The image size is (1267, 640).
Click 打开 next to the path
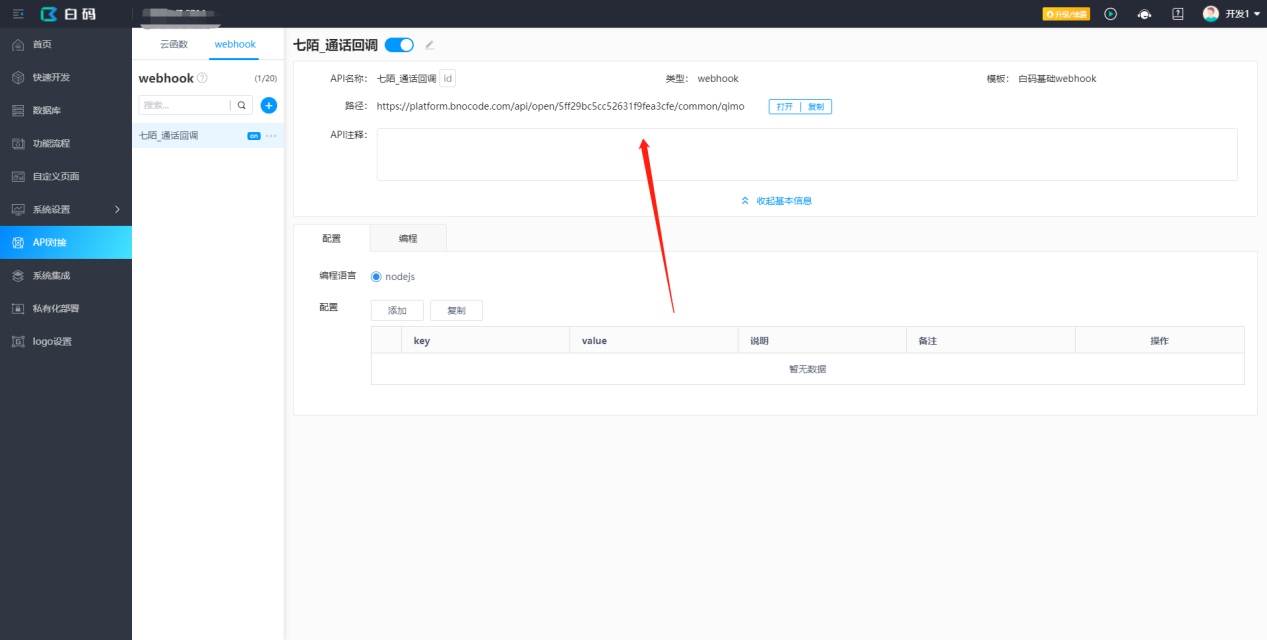pos(784,107)
